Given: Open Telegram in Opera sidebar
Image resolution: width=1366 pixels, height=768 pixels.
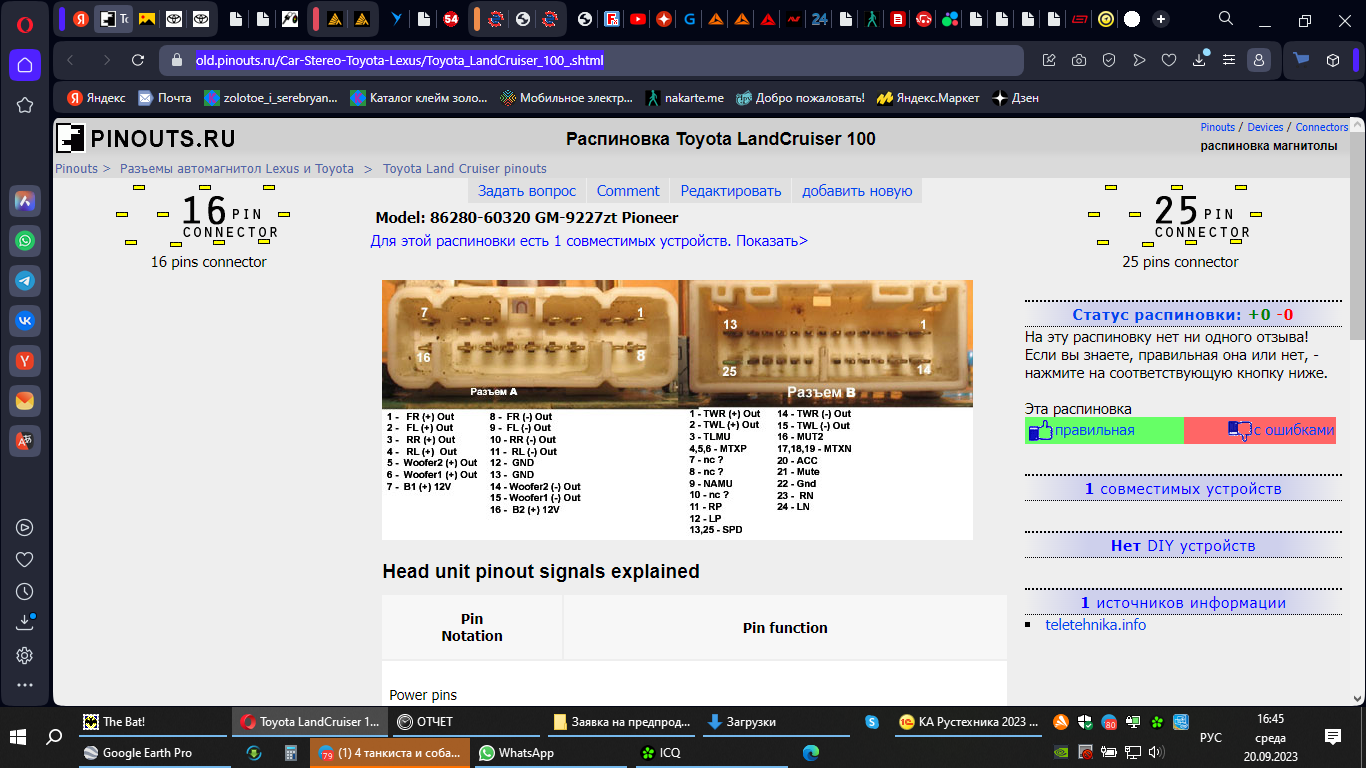Looking at the screenshot, I should click(x=25, y=281).
